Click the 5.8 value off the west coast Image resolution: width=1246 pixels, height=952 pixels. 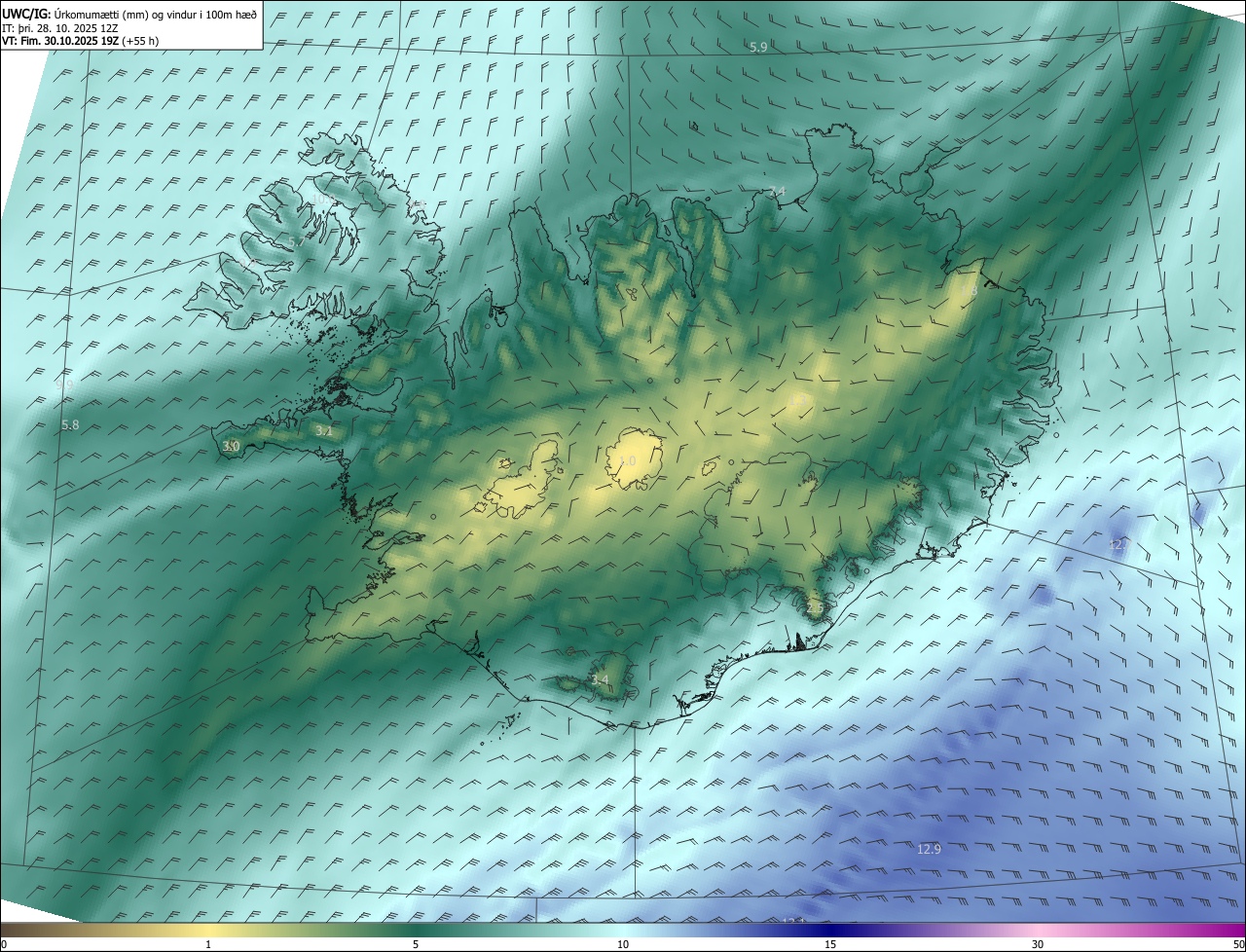[x=70, y=425]
